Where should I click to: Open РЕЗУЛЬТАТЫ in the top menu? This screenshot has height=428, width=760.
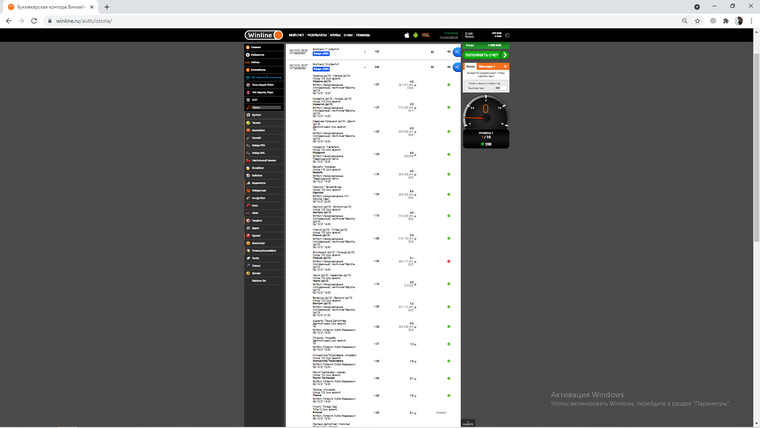(317, 35)
